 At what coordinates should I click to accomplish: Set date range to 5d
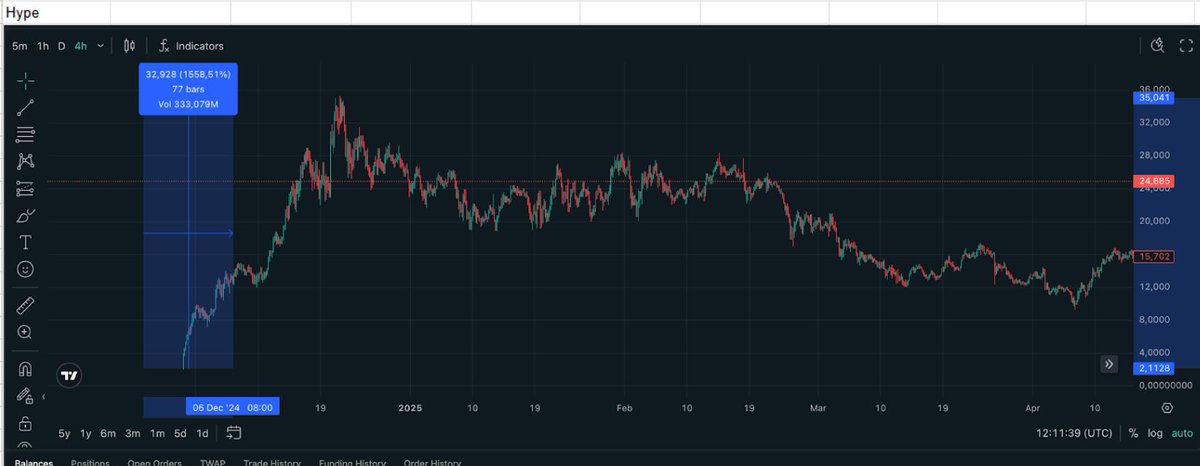(x=180, y=433)
